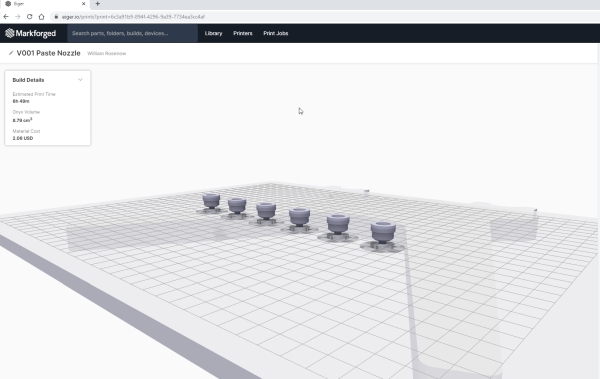Screen dimensions: 600x379
Task: Click the browser address bar URL
Action: pyautogui.click(x=133, y=17)
